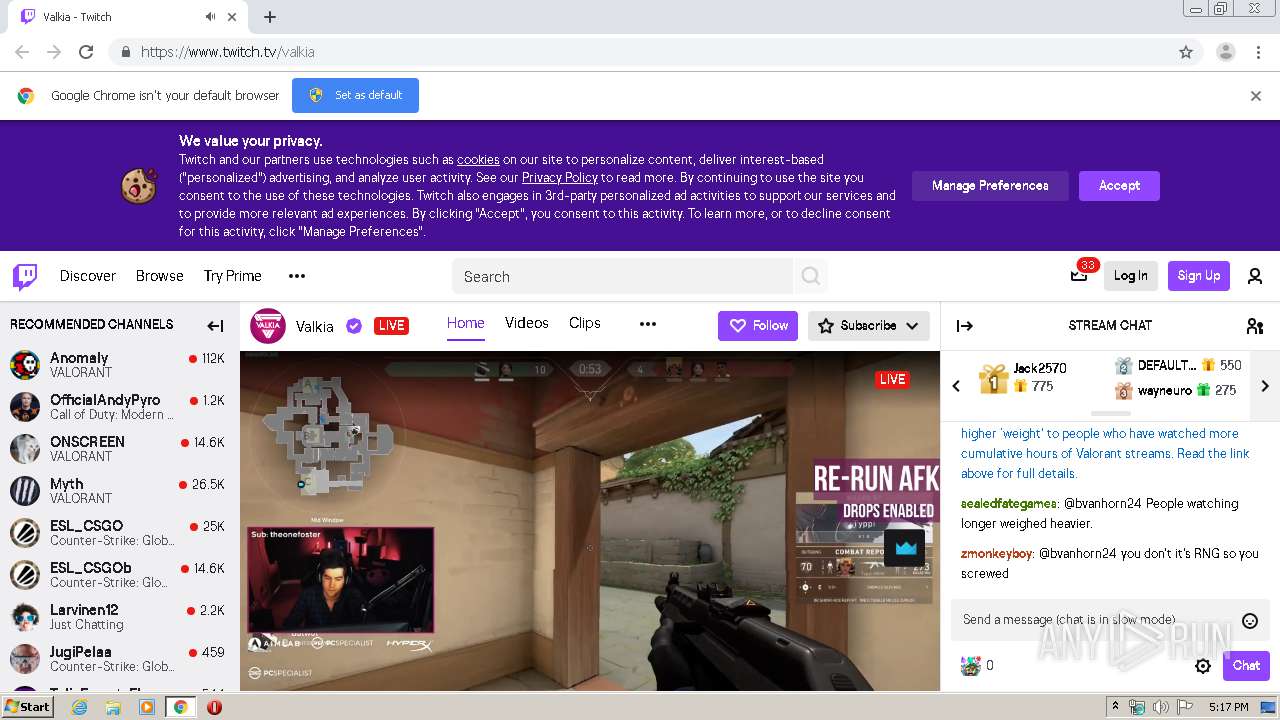Bookmark this page with star icon
Viewport: 1280px width, 720px height.
1186,52
